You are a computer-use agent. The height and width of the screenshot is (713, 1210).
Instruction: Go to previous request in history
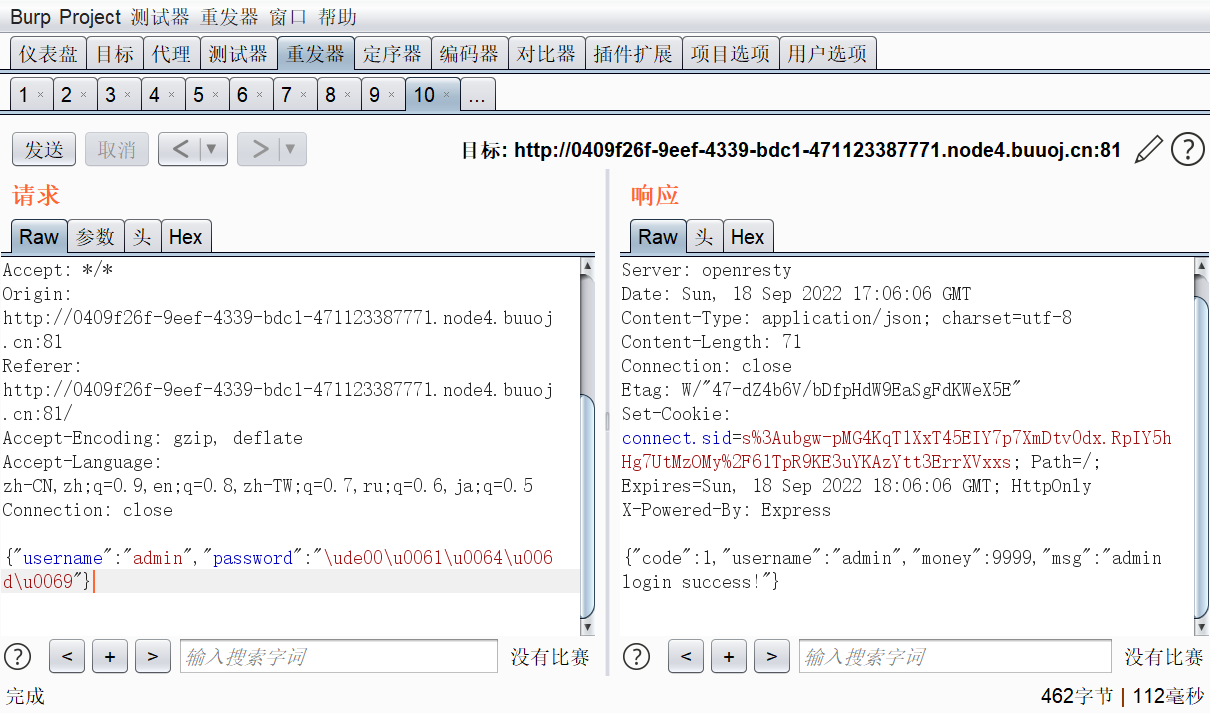[180, 150]
